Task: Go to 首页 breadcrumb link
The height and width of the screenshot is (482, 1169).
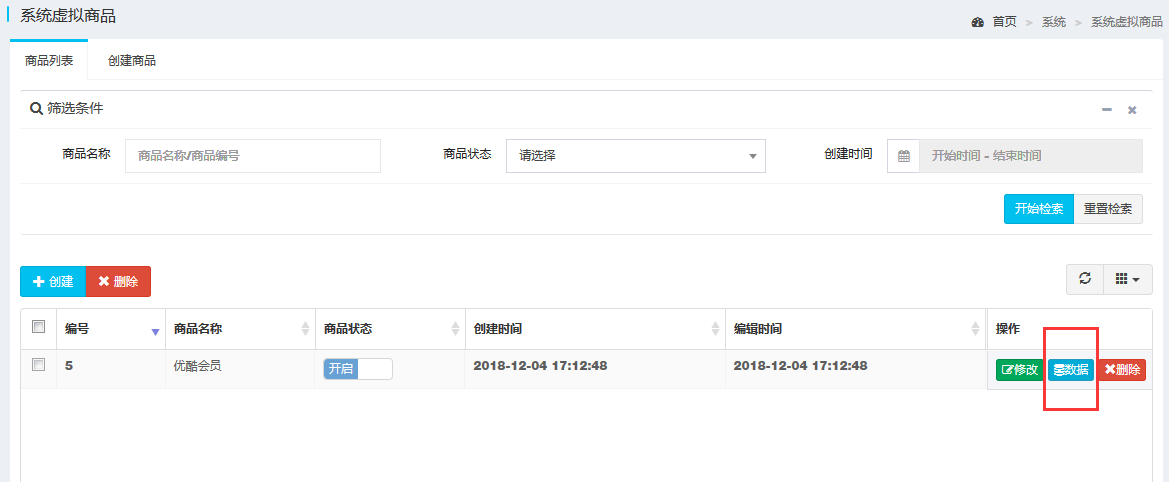Action: [x=1004, y=22]
